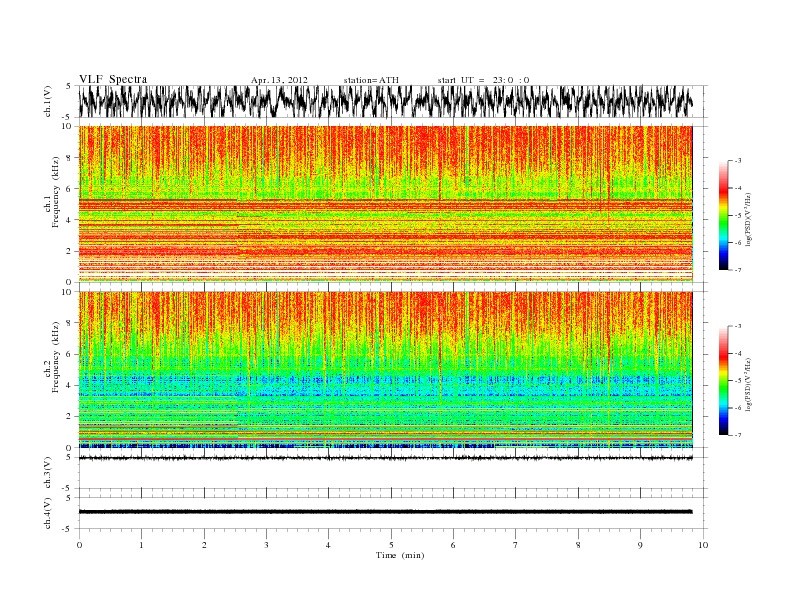This screenshot has width=792, height=612.
Task: Click the date 'Apr. 13, 2012'
Action: tap(279, 80)
